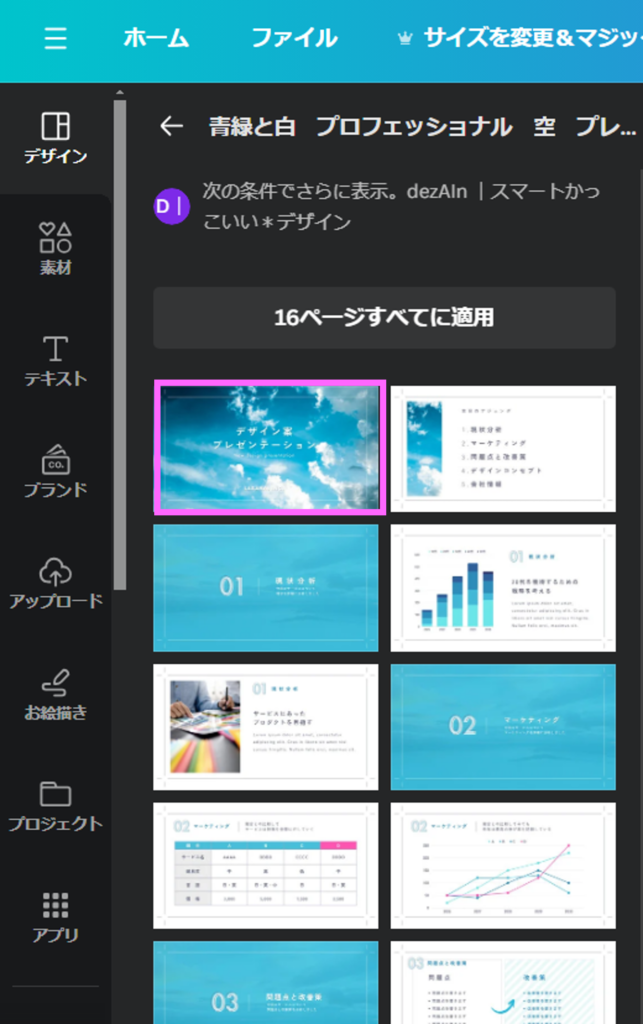Open the ファイル menu
Screen dimensions: 643x1024
(x=294, y=39)
